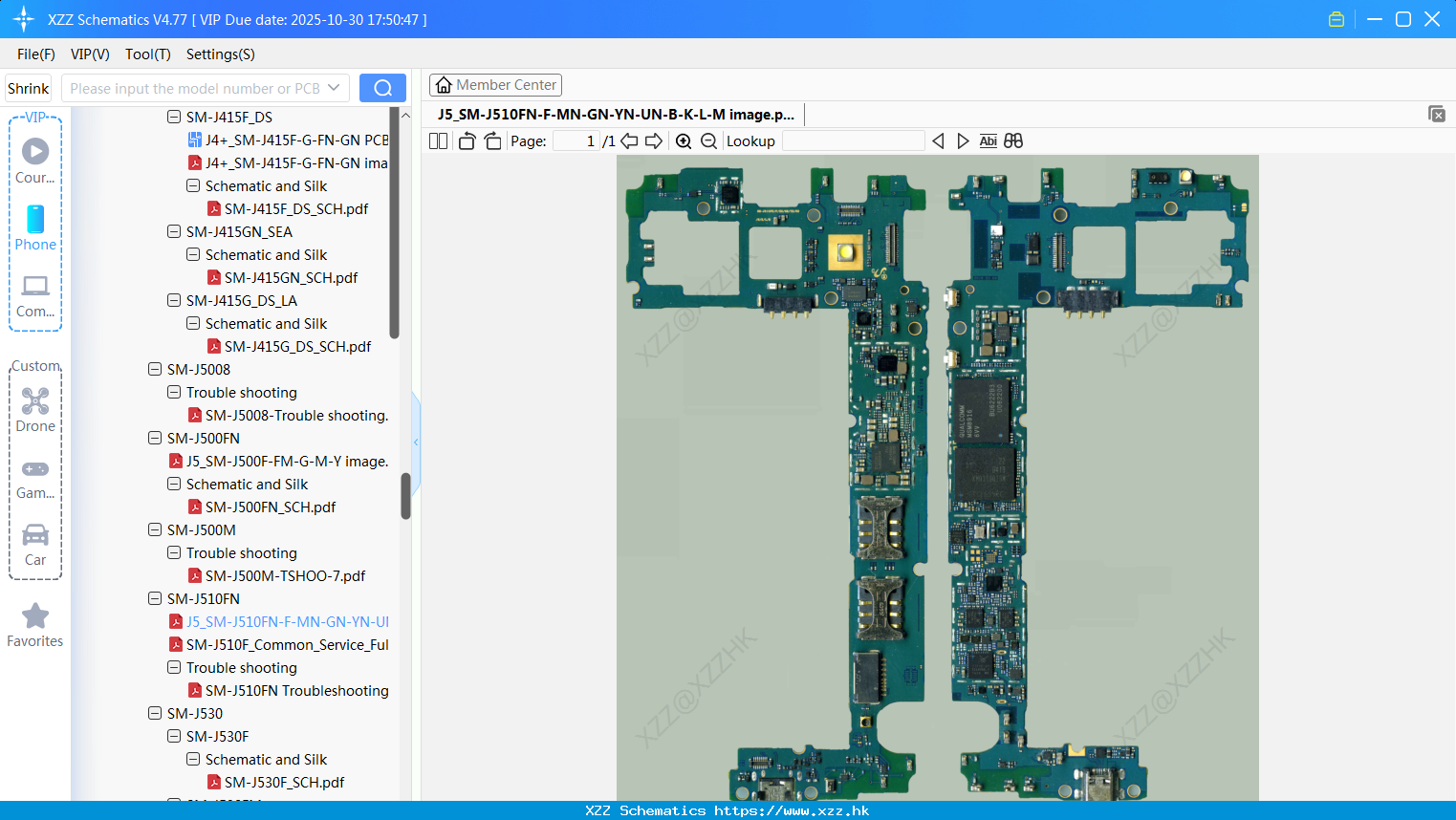Screen dimensions: 1456x820
Task: Open SM-J415F_DS_SCH.pdf
Action: 288,208
